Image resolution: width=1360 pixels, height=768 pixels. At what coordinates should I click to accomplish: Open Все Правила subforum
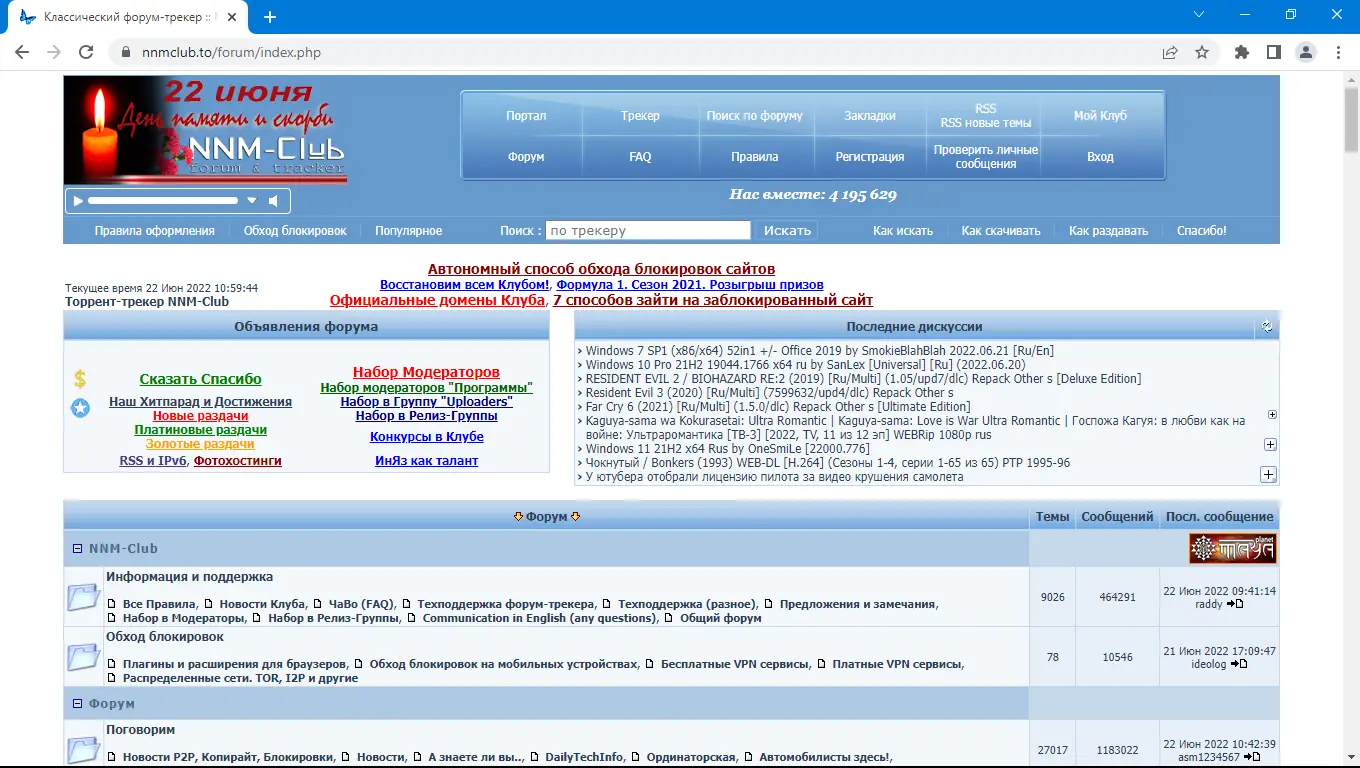coord(159,604)
